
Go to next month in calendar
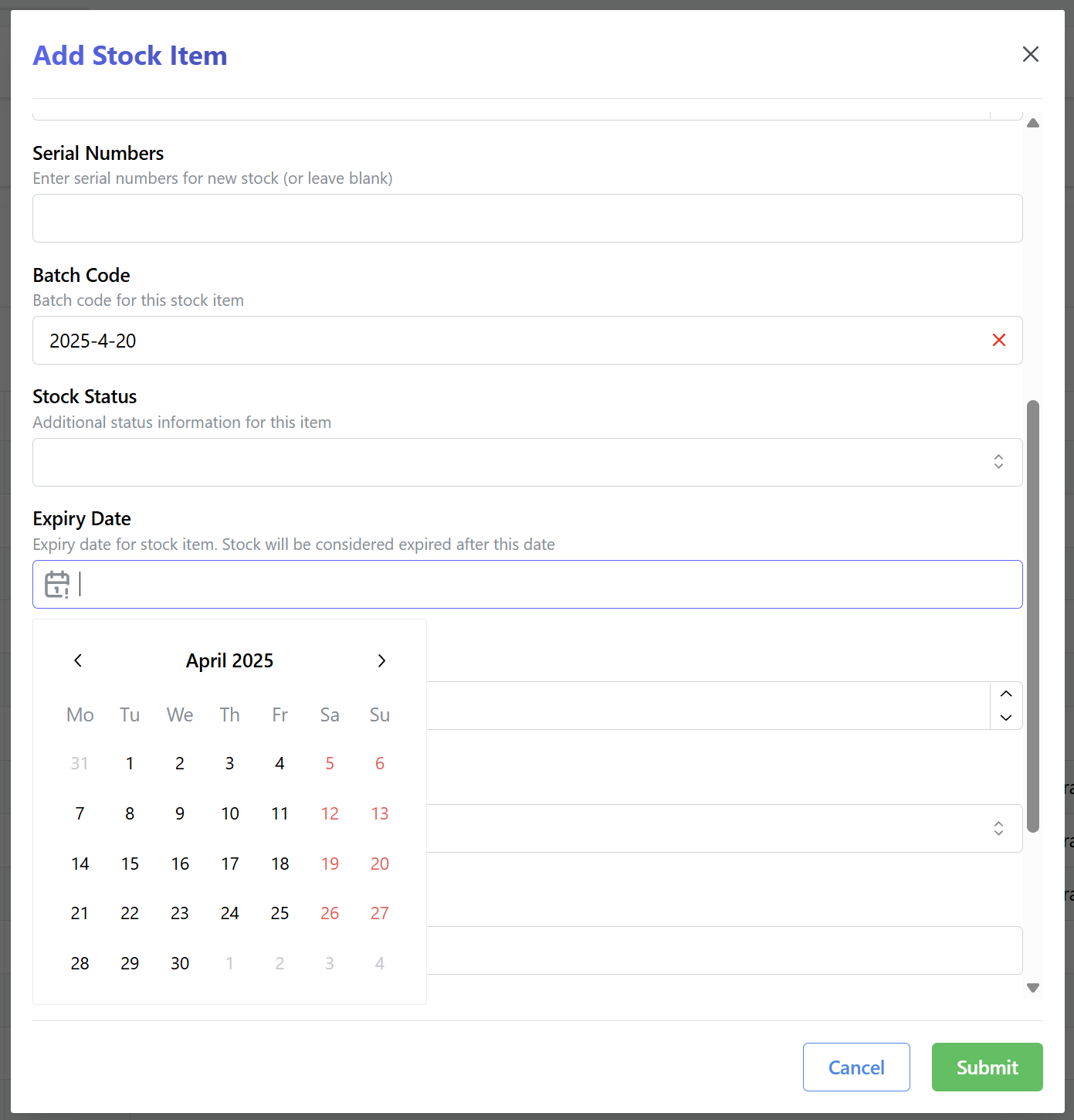[x=381, y=660]
